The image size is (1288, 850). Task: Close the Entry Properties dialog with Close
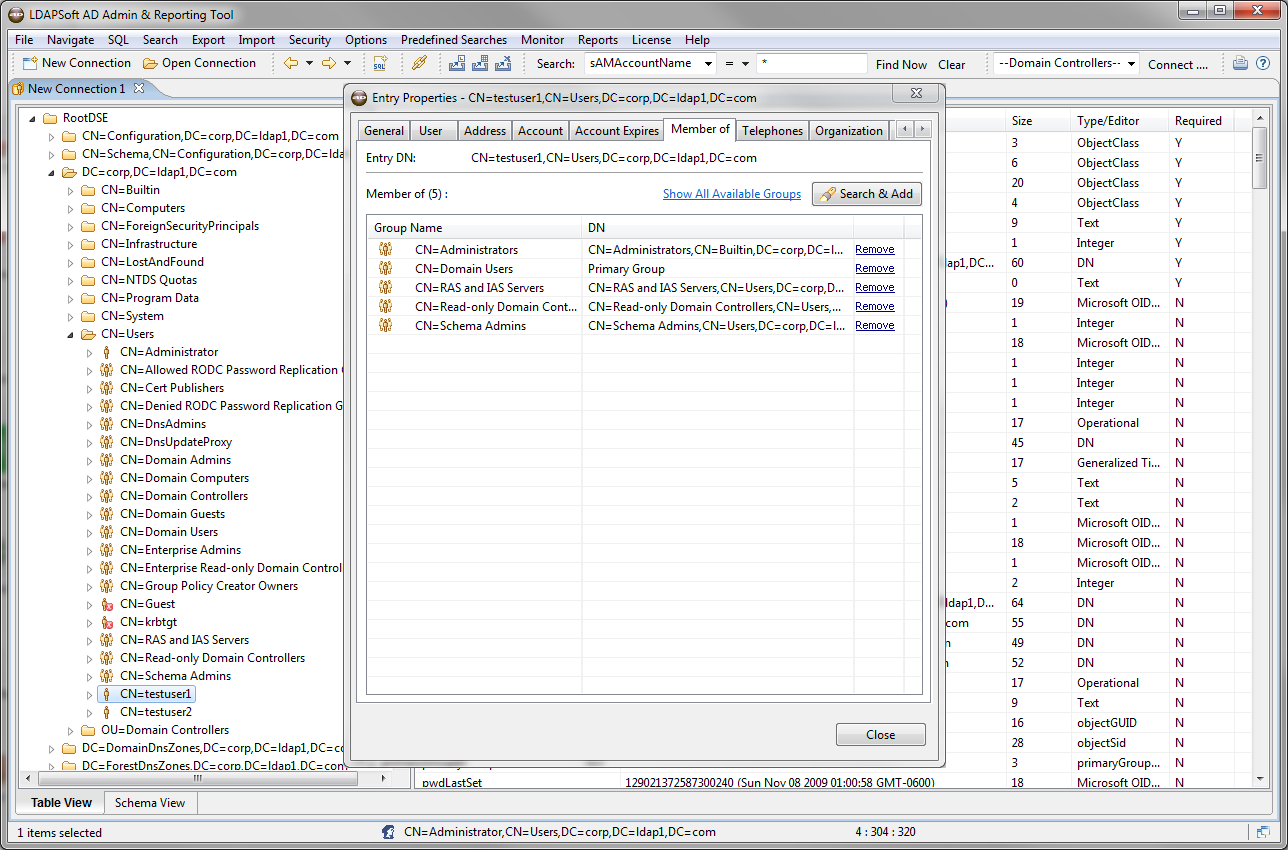(x=881, y=735)
